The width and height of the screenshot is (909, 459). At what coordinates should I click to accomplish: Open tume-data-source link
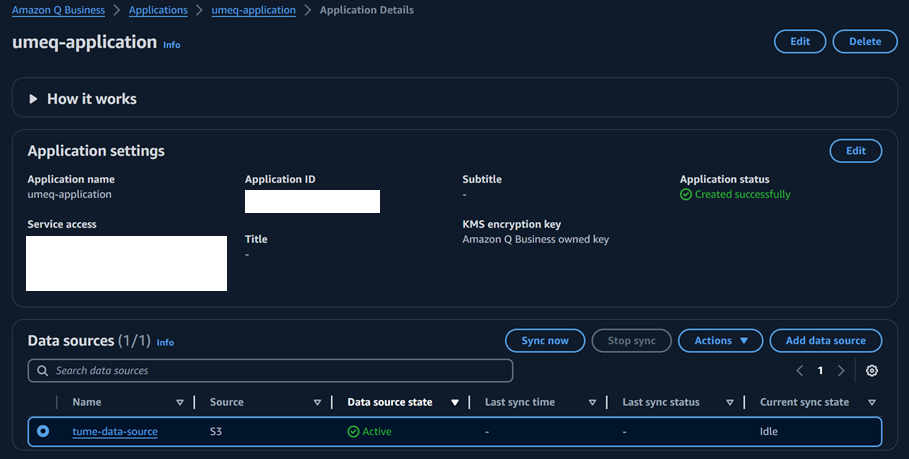(115, 432)
